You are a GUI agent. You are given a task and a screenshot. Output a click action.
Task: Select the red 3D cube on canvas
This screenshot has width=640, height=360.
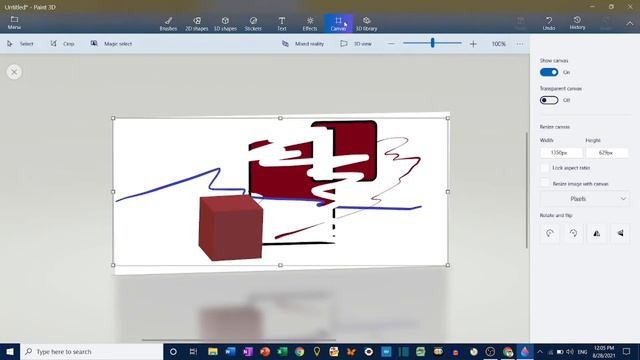pos(231,228)
